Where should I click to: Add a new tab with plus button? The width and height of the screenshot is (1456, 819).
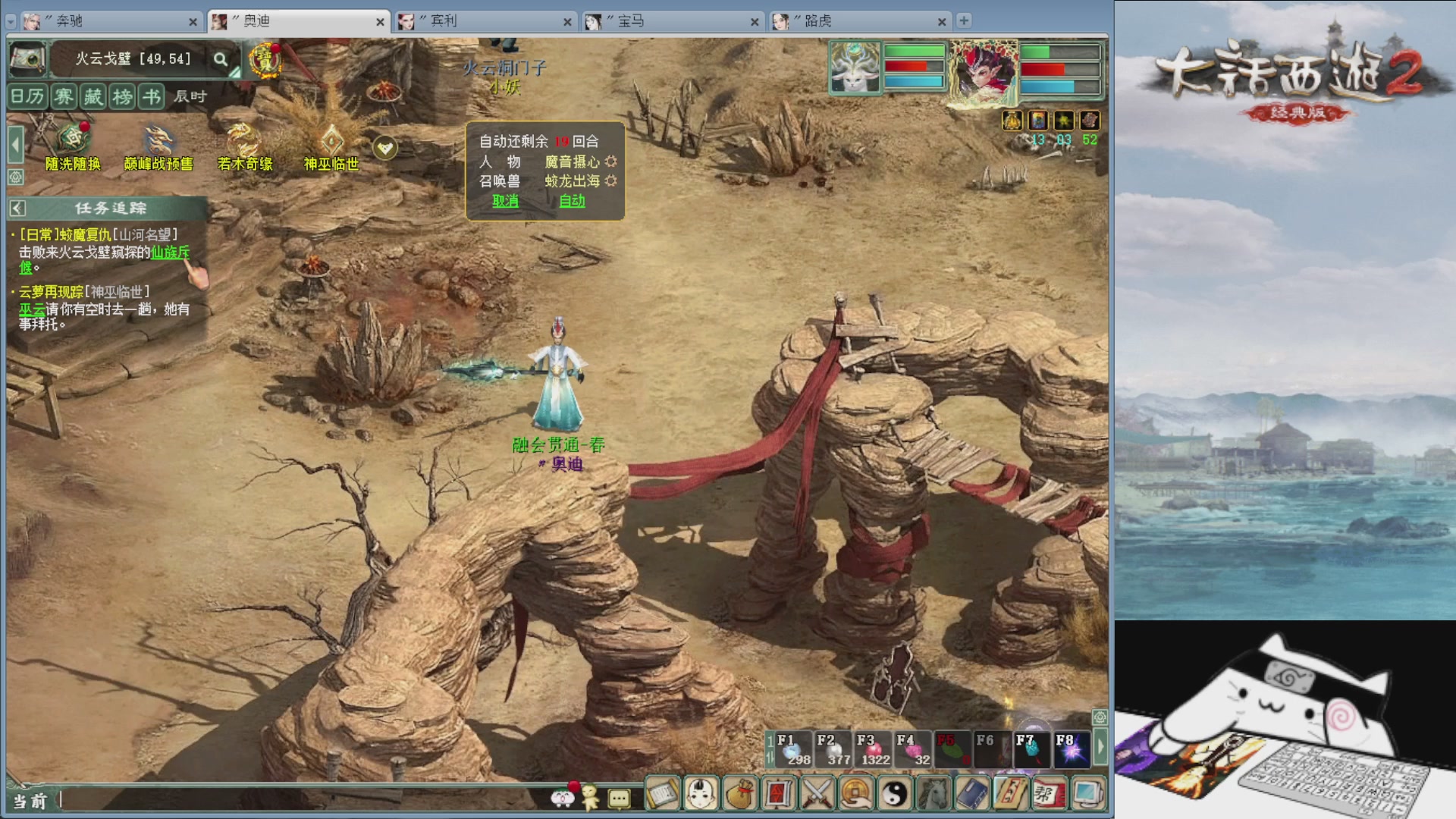coord(964,20)
